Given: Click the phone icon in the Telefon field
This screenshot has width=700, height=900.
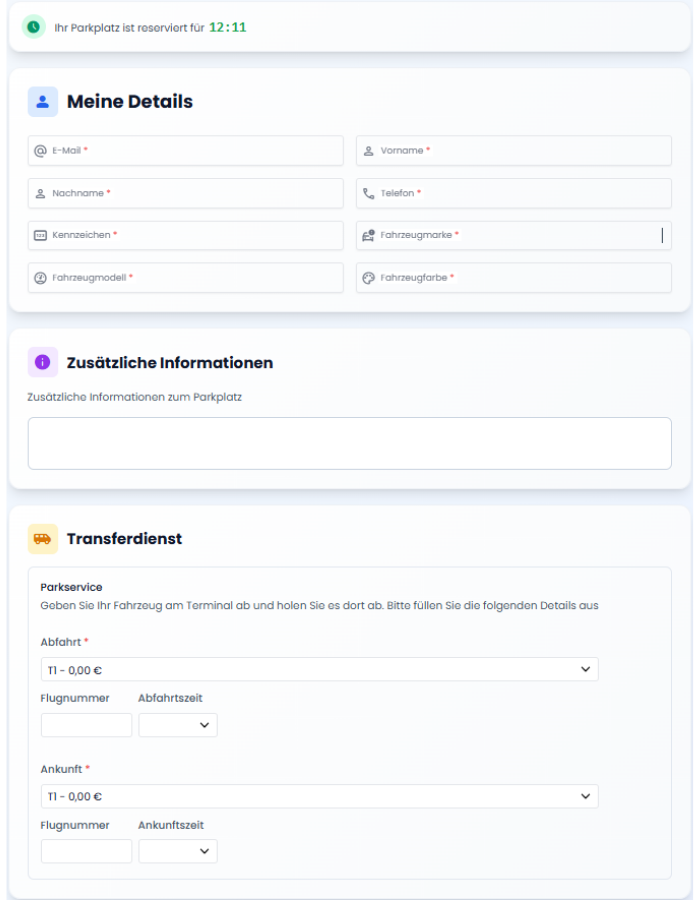Looking at the screenshot, I should (x=368, y=193).
